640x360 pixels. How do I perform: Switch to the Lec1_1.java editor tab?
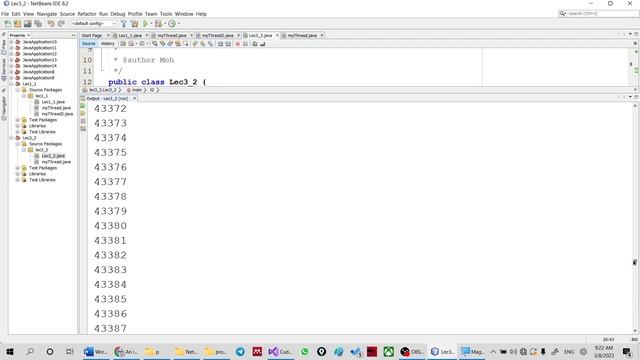point(130,36)
